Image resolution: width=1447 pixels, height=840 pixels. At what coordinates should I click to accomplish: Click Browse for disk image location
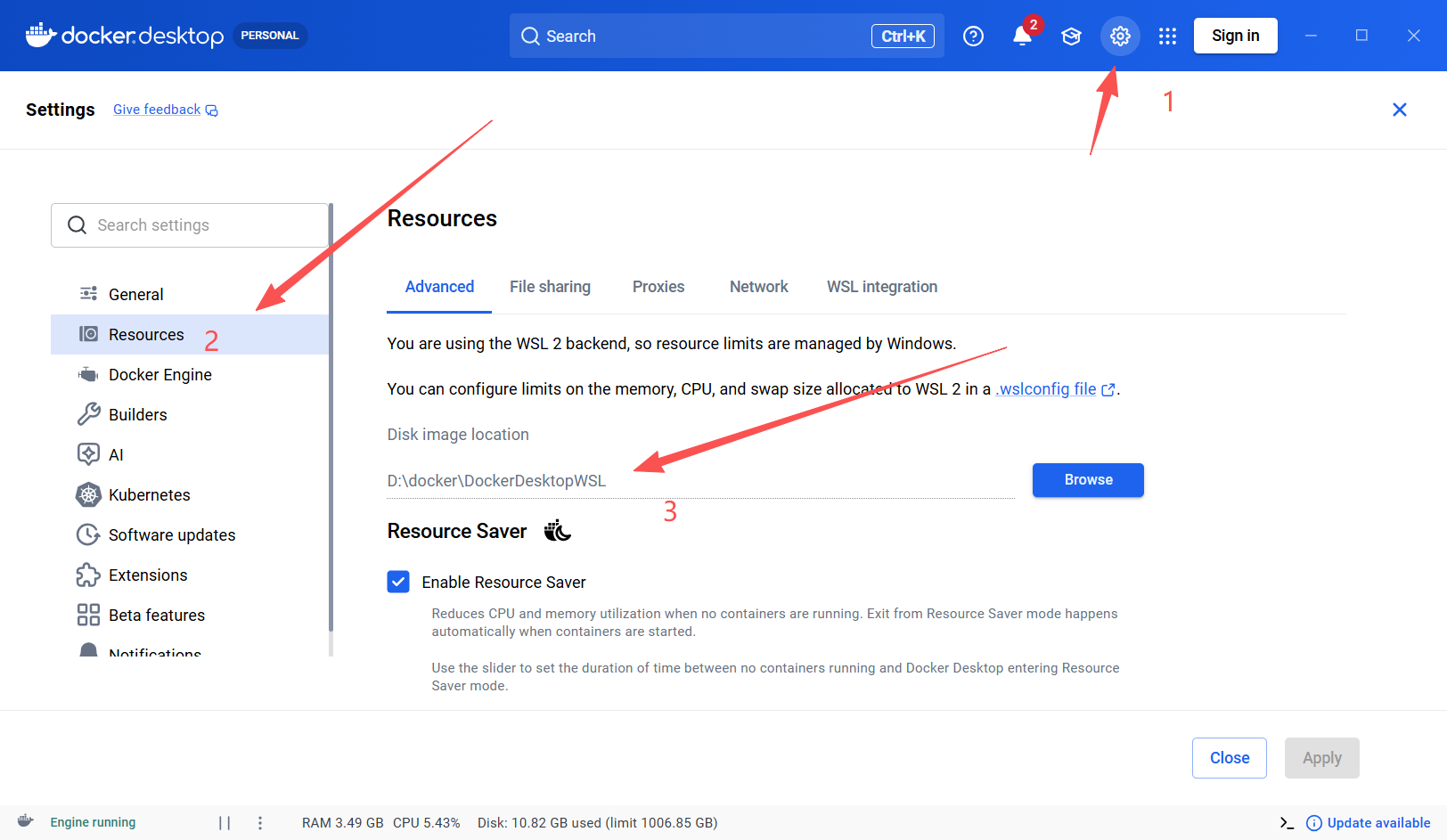point(1088,480)
